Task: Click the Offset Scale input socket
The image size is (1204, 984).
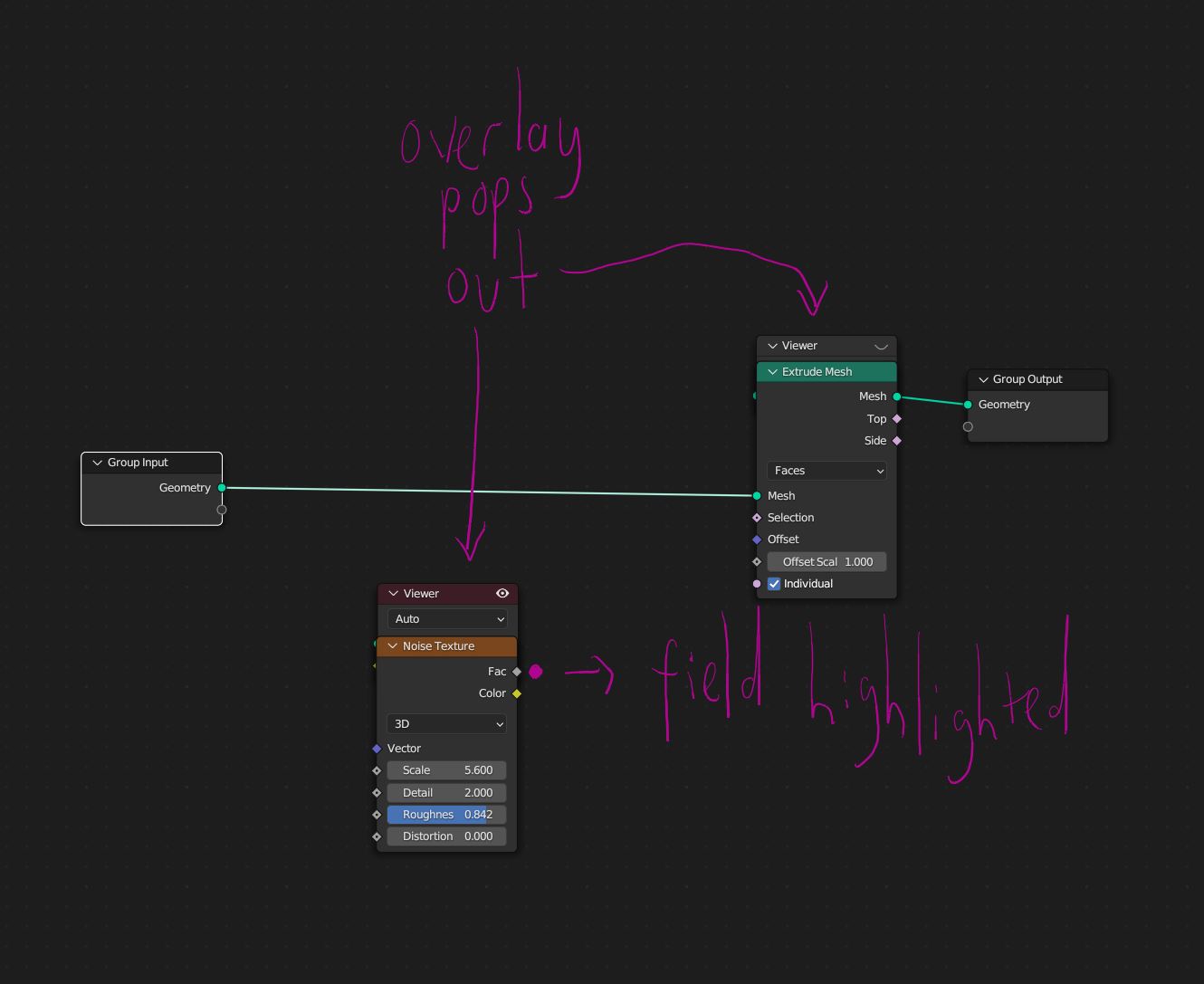Action: click(757, 562)
